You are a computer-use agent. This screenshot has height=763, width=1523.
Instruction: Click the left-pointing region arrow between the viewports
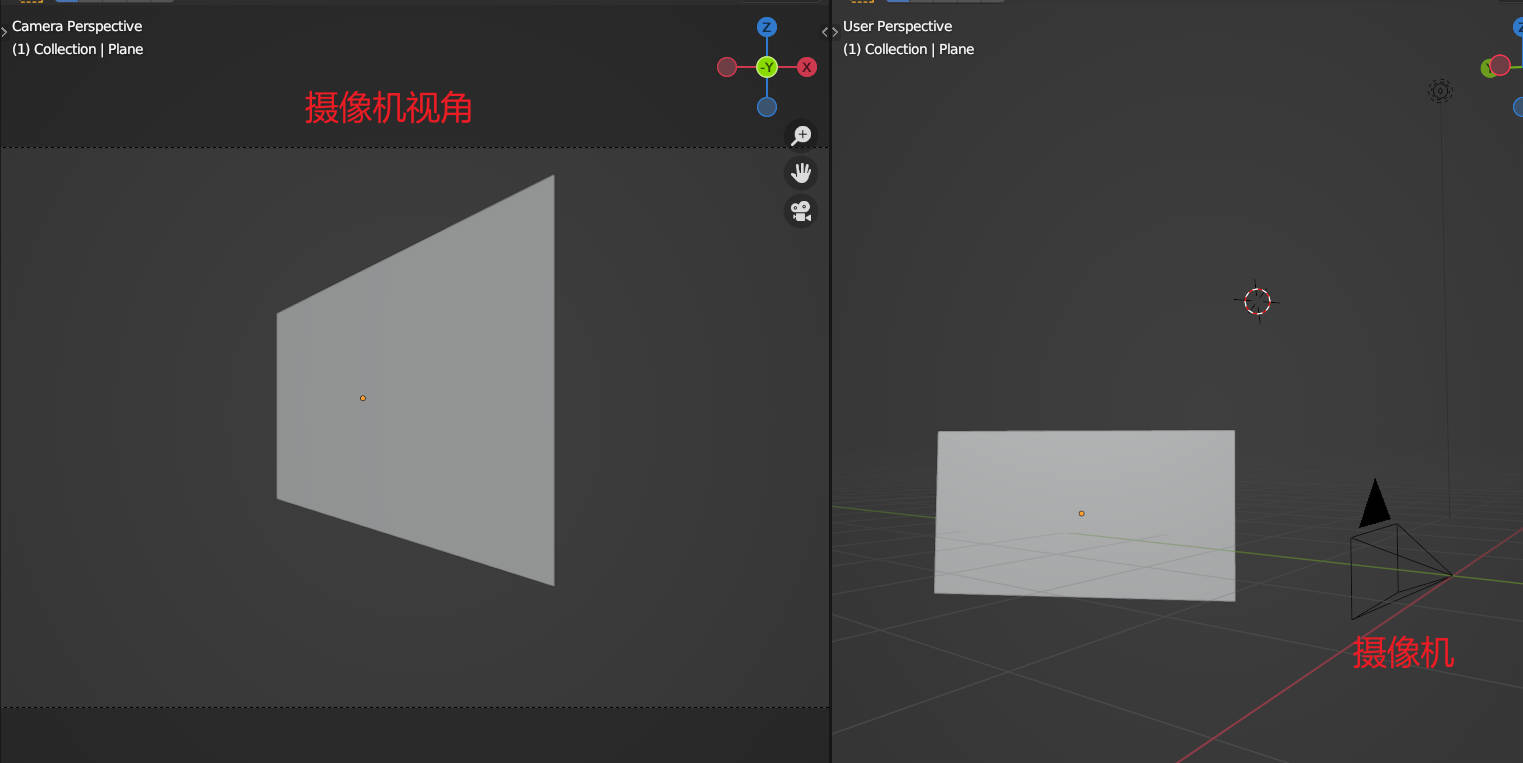click(x=825, y=32)
